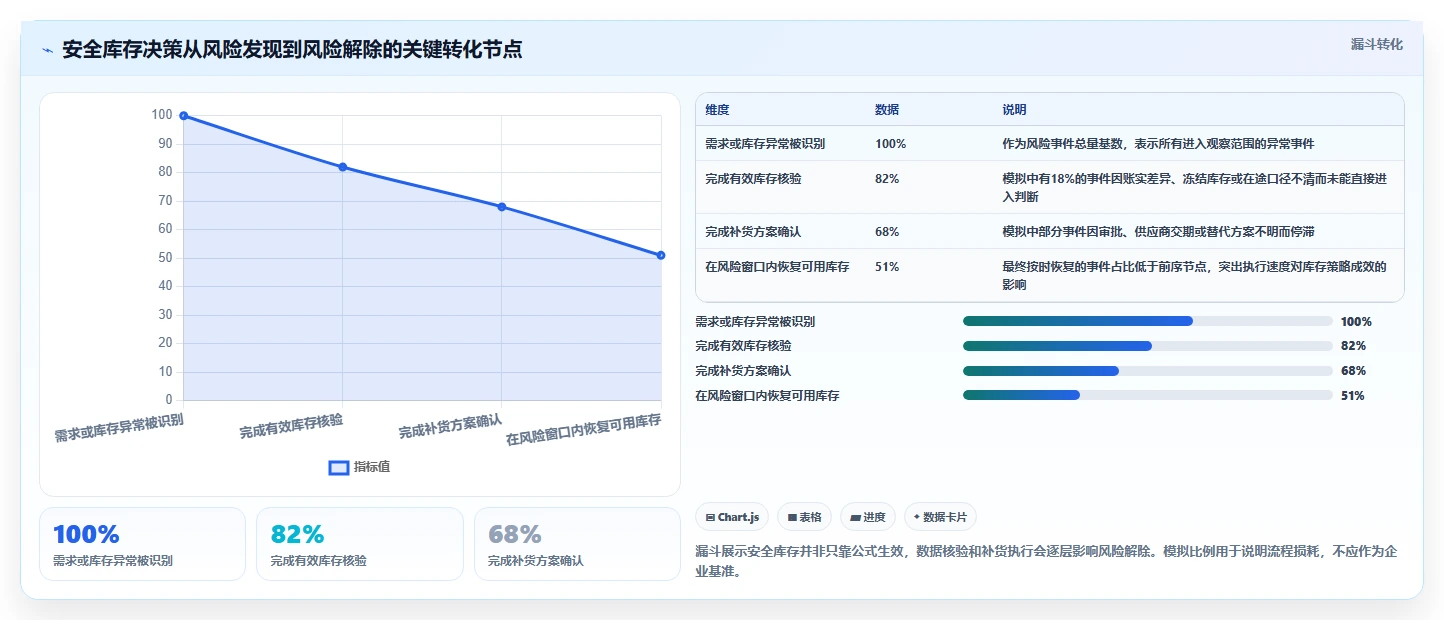1444x620 pixels.
Task: Click the Chart.js tag
Action: pos(732,517)
